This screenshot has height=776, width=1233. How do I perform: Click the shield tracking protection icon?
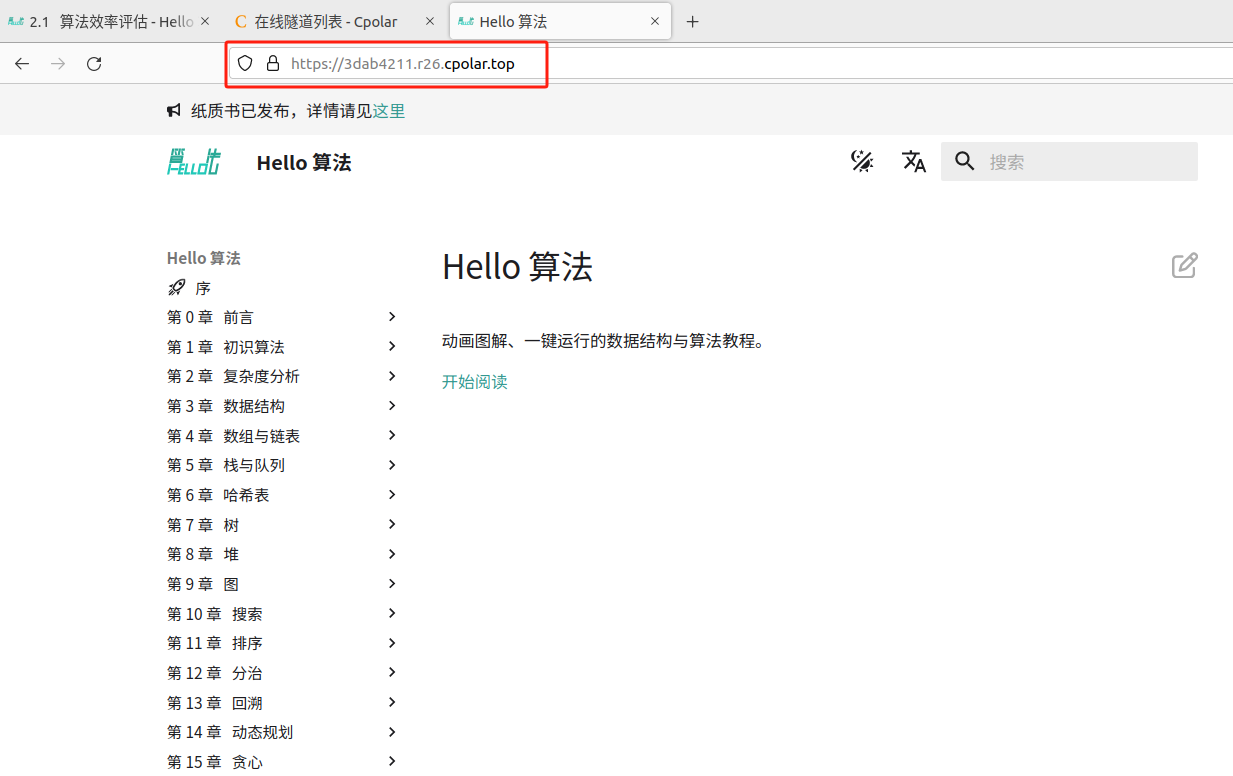pyautogui.click(x=245, y=64)
